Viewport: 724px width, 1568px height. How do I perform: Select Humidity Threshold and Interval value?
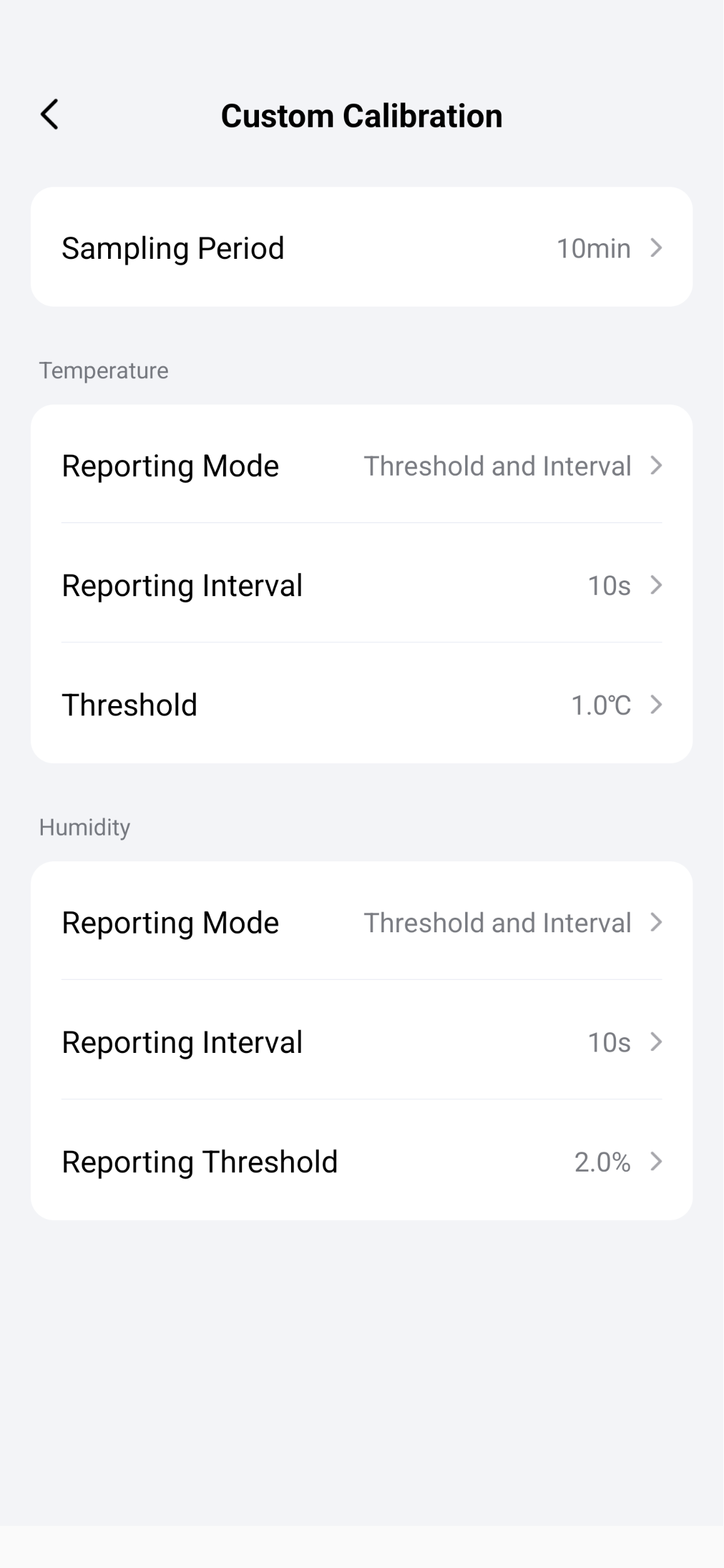click(x=497, y=923)
